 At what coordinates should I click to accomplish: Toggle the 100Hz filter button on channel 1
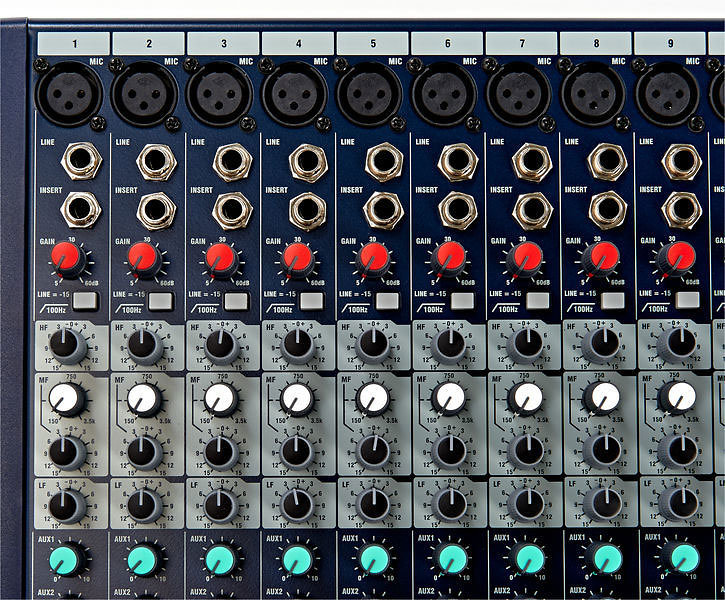[x=86, y=301]
